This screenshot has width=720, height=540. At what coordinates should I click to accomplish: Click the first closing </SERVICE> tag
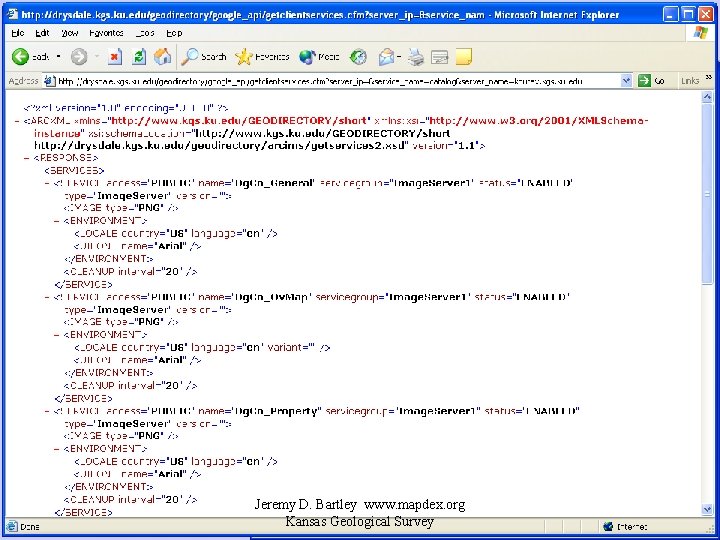pyautogui.click(x=84, y=285)
